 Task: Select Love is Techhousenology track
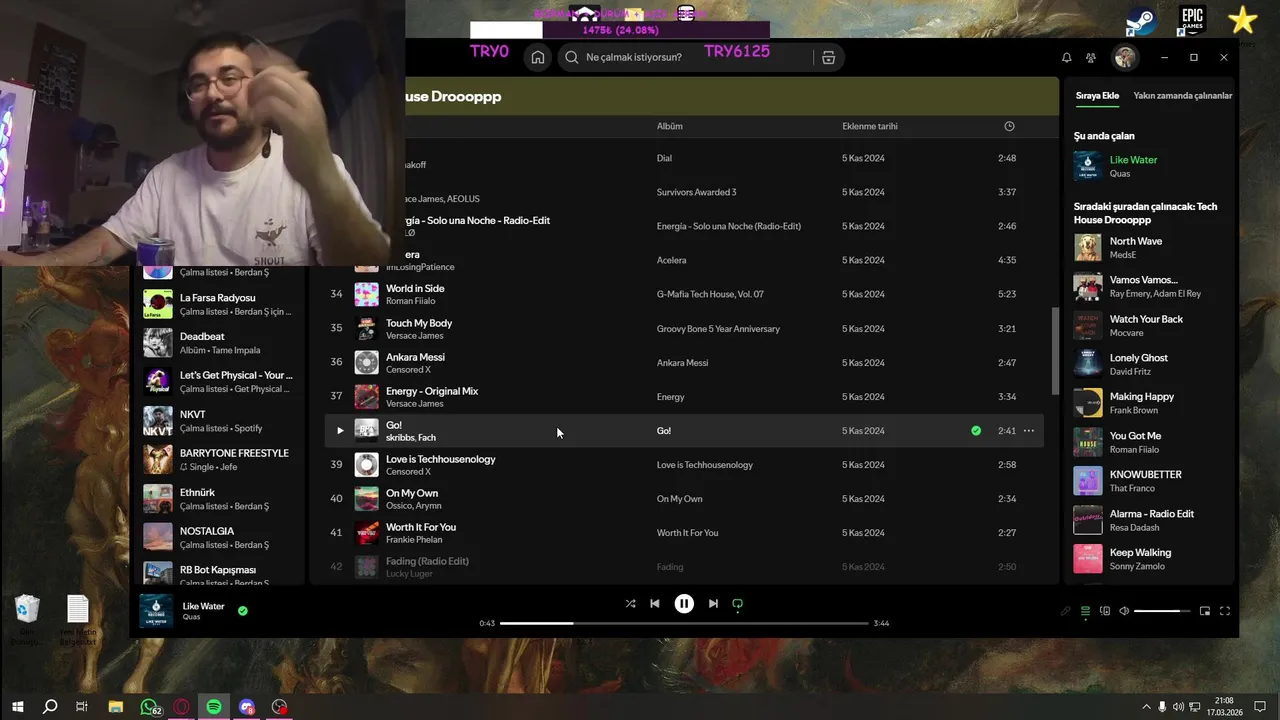point(685,465)
